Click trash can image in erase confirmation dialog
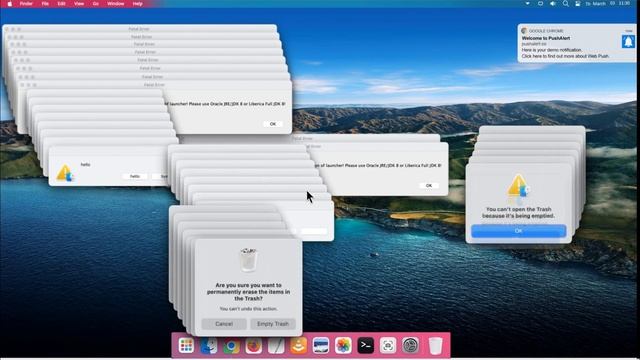Viewport: 640px width, 360px height. pos(248,259)
